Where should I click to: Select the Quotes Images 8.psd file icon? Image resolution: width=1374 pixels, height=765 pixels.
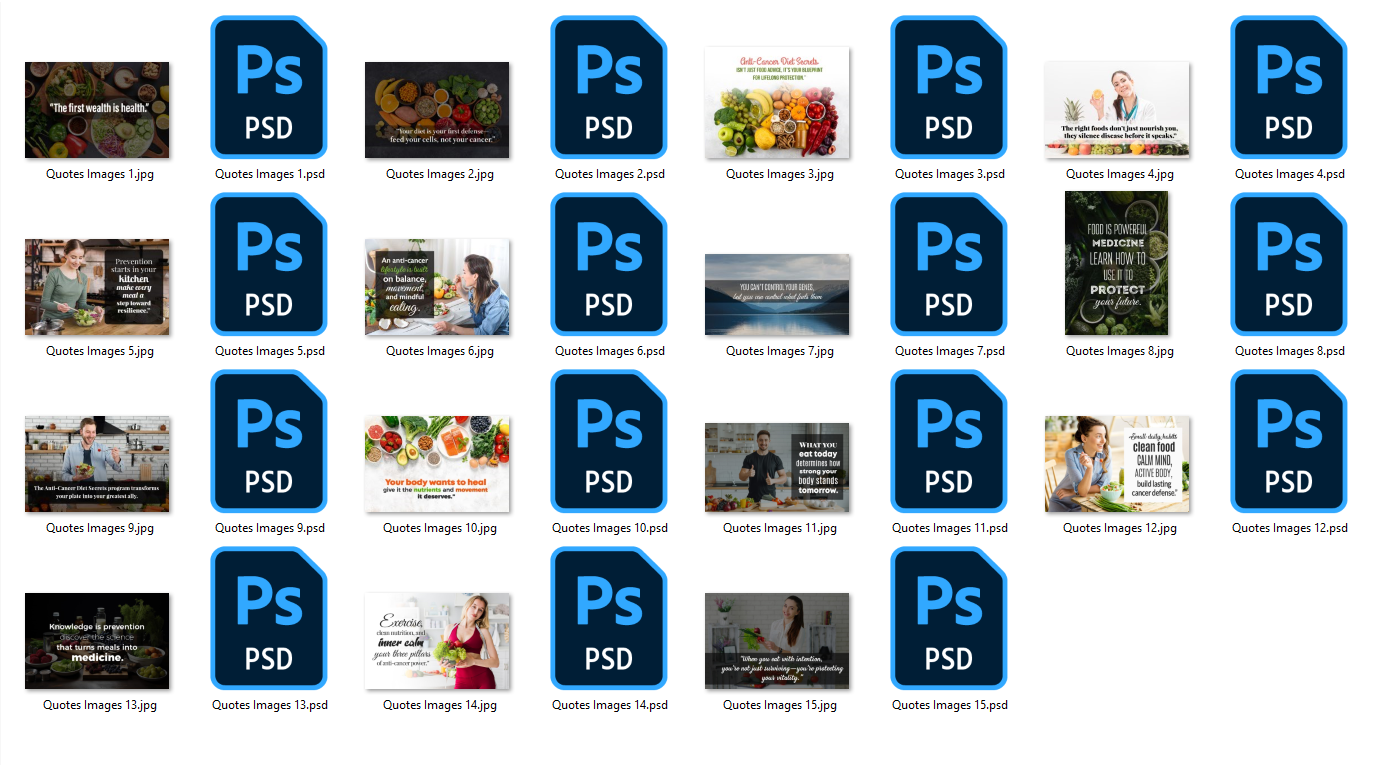click(1289, 264)
